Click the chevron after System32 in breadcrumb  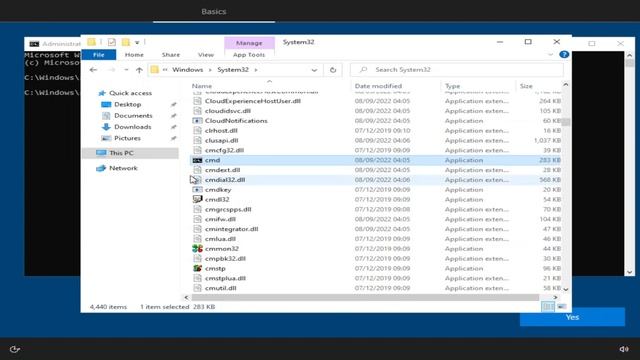pyautogui.click(x=256, y=70)
